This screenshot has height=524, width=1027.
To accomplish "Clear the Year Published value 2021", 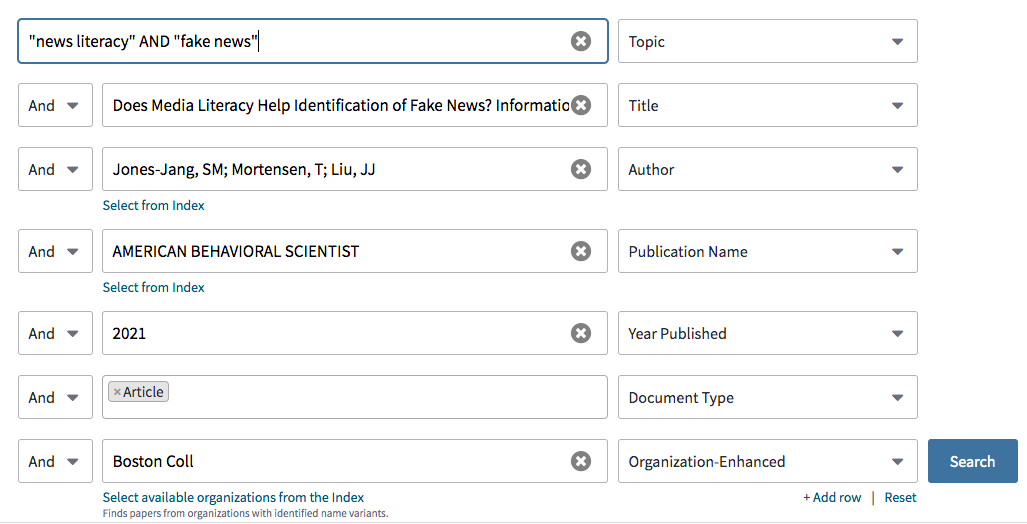I will tap(581, 333).
